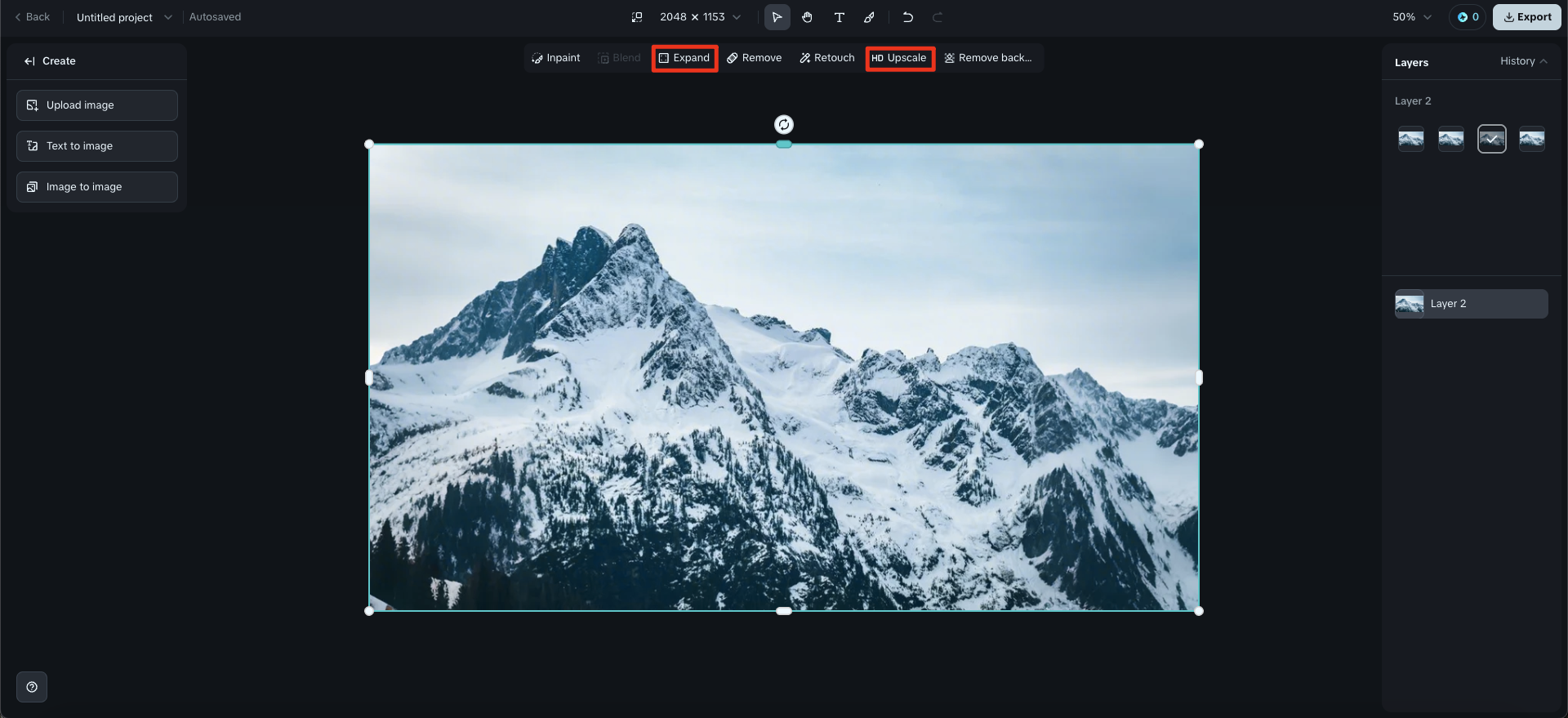Choose the Text tool
The height and width of the screenshot is (718, 1568).
tap(839, 17)
